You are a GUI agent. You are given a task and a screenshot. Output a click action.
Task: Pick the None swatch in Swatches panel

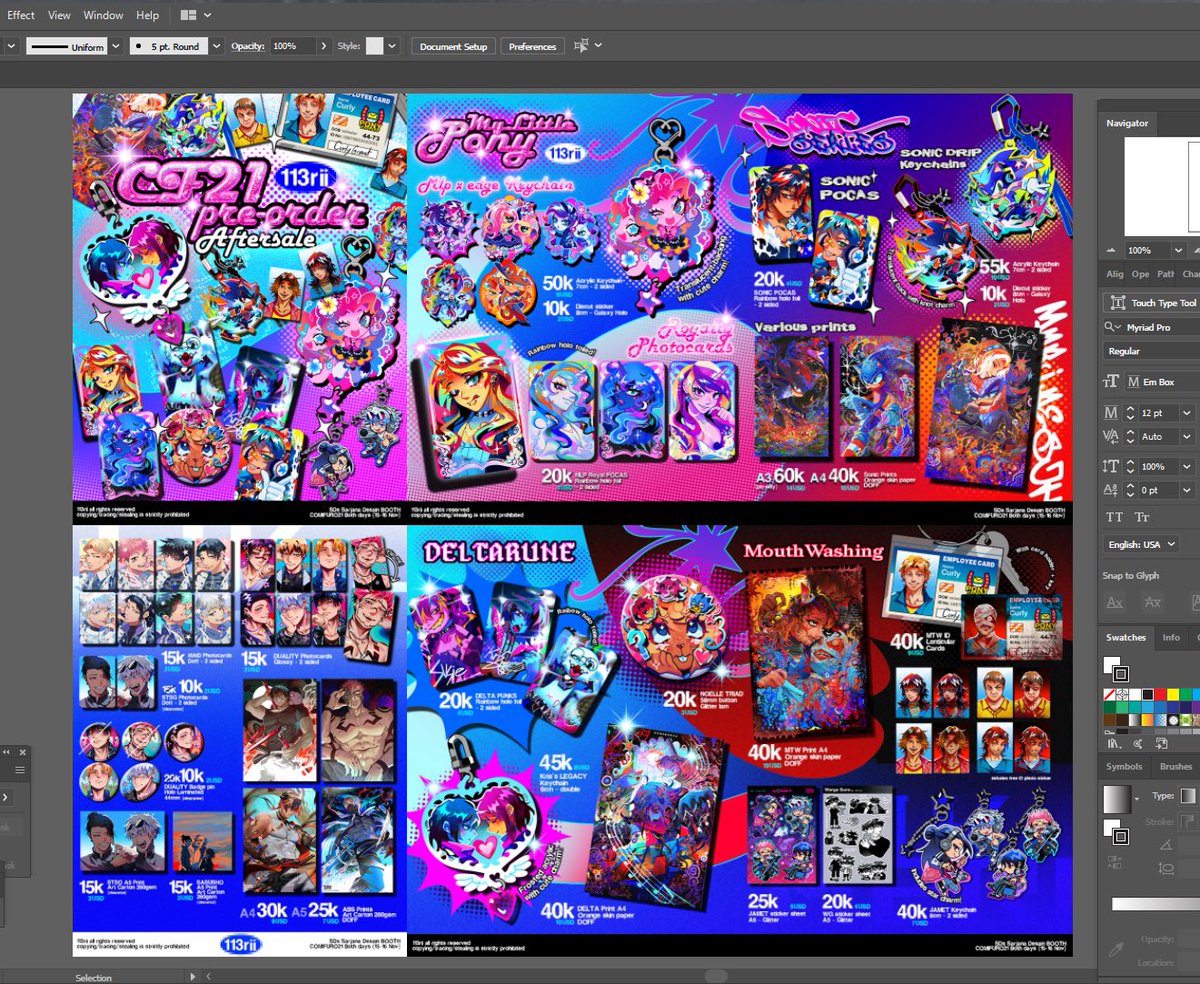[1110, 694]
